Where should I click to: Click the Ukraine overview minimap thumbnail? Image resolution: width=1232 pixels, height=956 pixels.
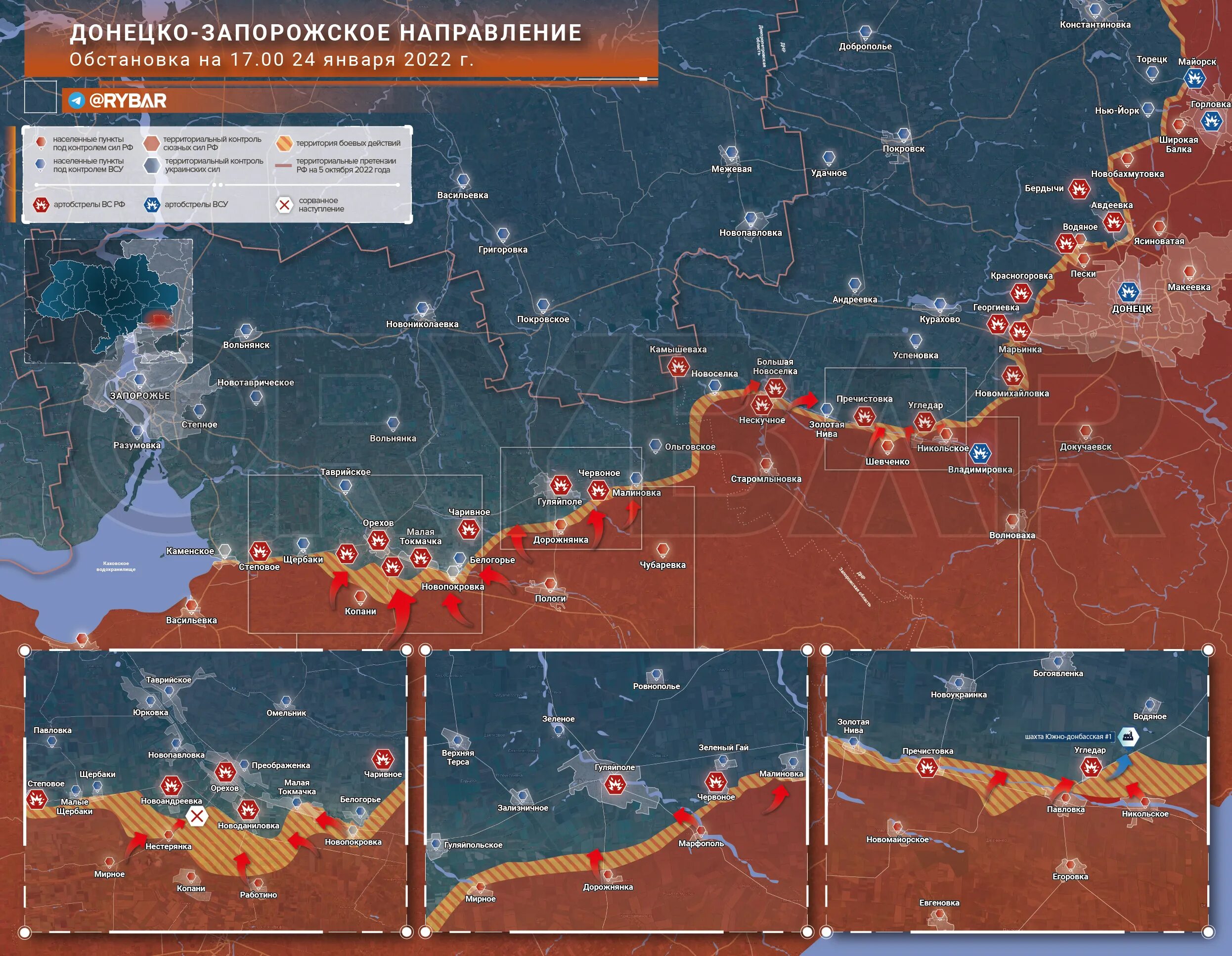tap(108, 301)
